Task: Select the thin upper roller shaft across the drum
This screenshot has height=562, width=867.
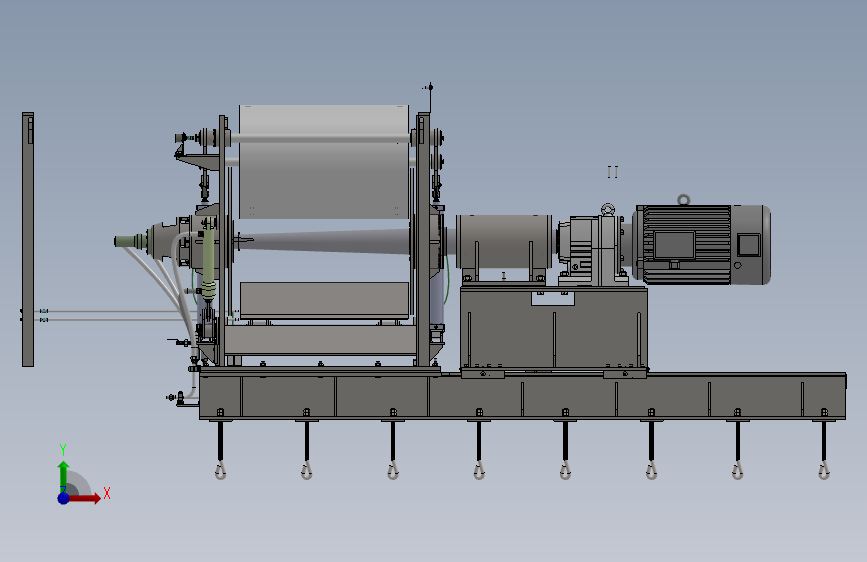Action: point(321,138)
